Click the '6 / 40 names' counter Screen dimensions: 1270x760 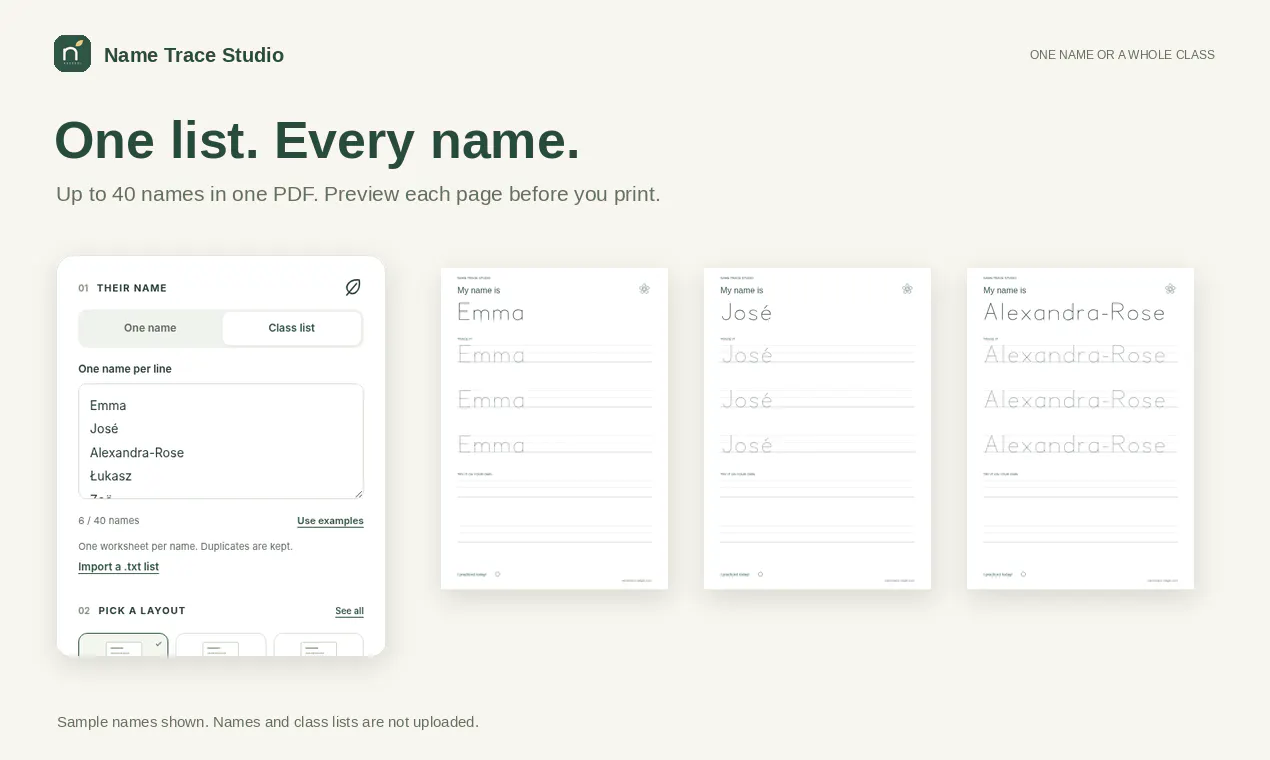tap(109, 521)
